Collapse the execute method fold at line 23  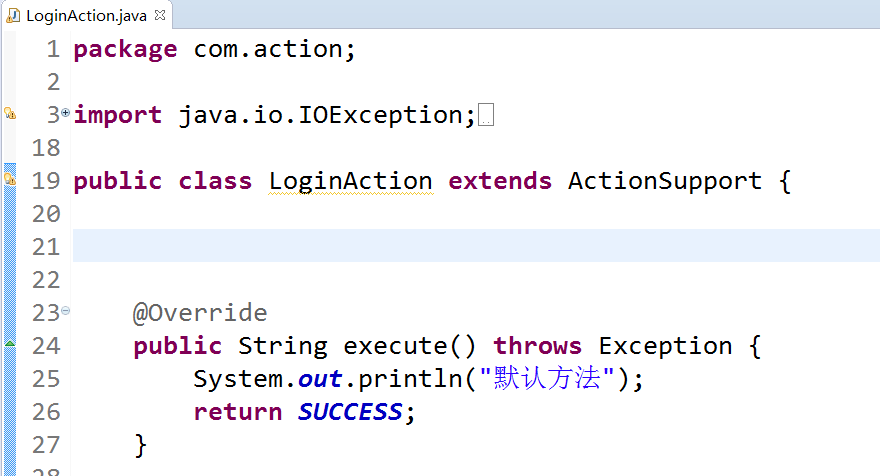66,310
